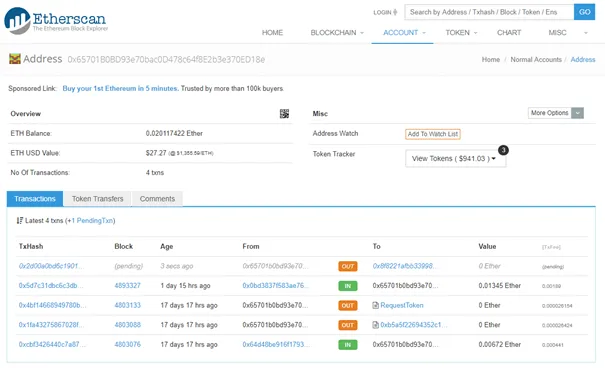Open block 4893327
605x368 pixels.
point(127,285)
